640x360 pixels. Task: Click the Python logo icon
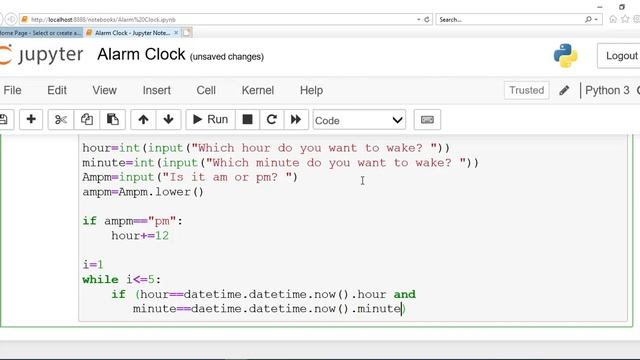point(565,56)
